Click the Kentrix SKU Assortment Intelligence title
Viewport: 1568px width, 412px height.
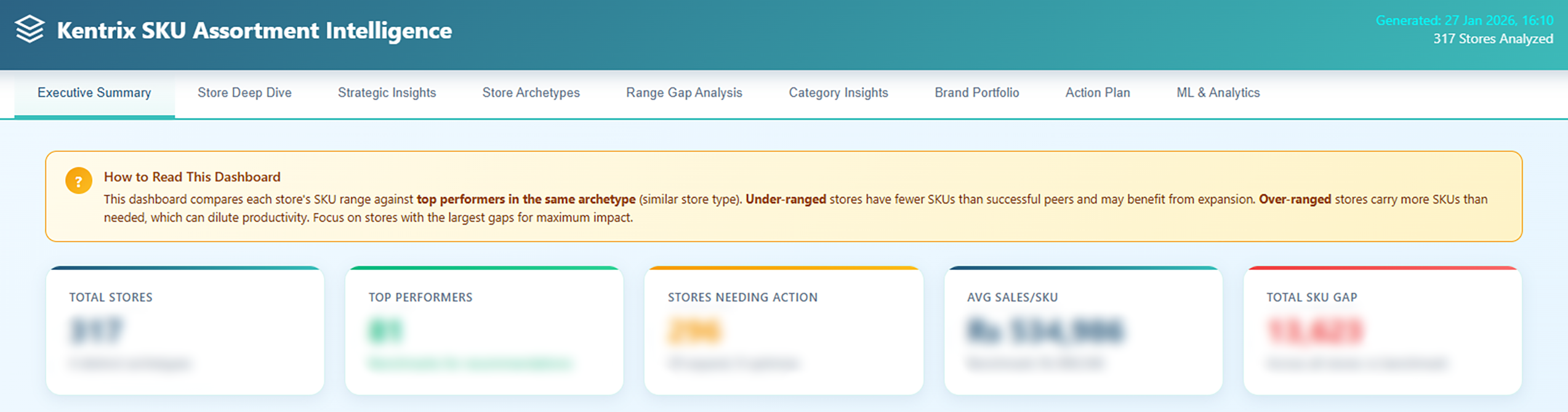[x=254, y=30]
